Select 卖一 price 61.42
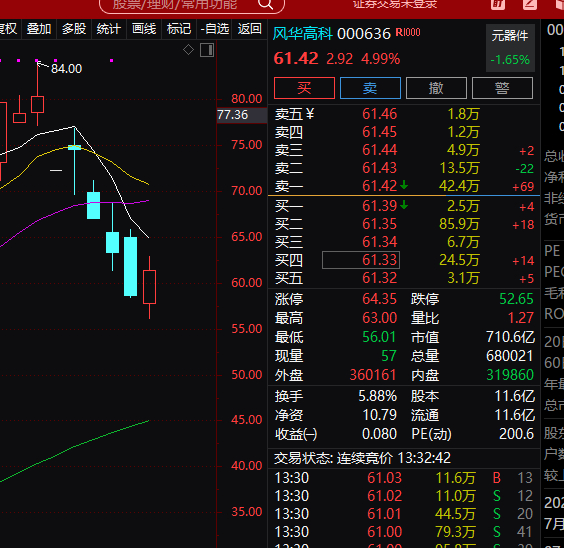This screenshot has width=564, height=548. (x=379, y=186)
